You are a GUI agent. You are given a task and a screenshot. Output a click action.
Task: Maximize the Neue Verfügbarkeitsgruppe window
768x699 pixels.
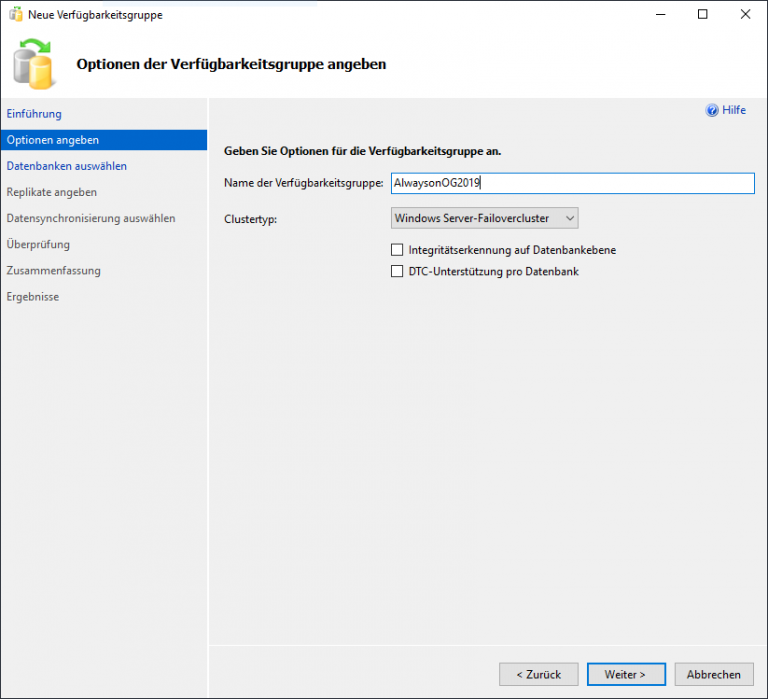[x=703, y=14]
